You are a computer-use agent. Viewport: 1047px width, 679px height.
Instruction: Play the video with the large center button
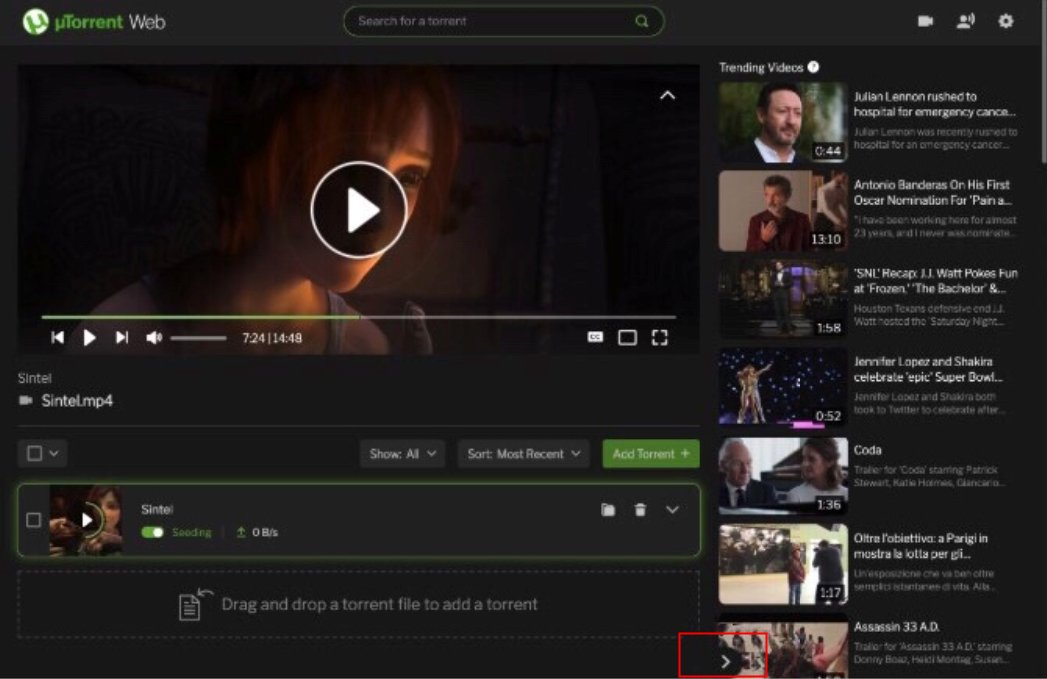[x=359, y=210]
